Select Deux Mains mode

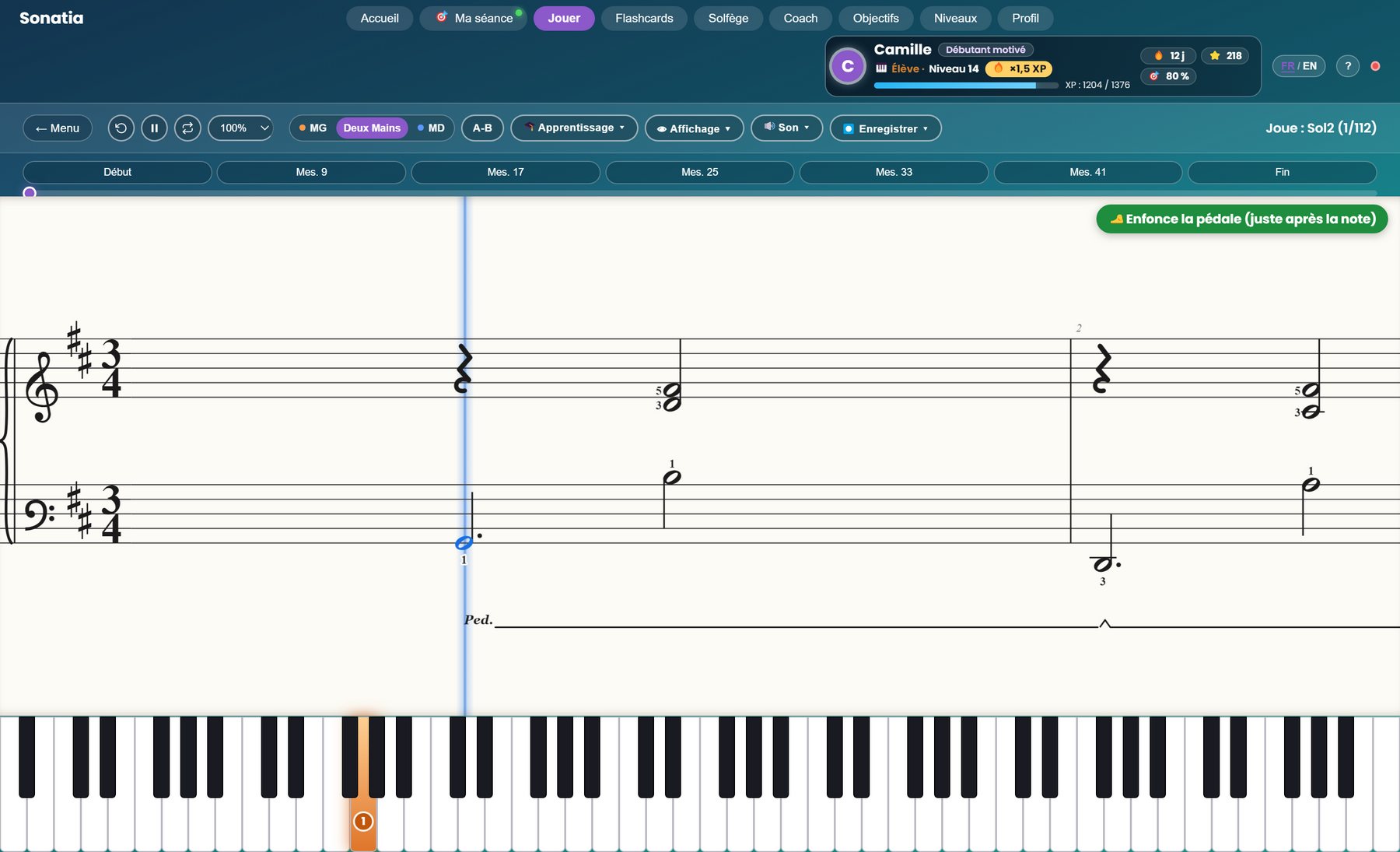pyautogui.click(x=372, y=128)
